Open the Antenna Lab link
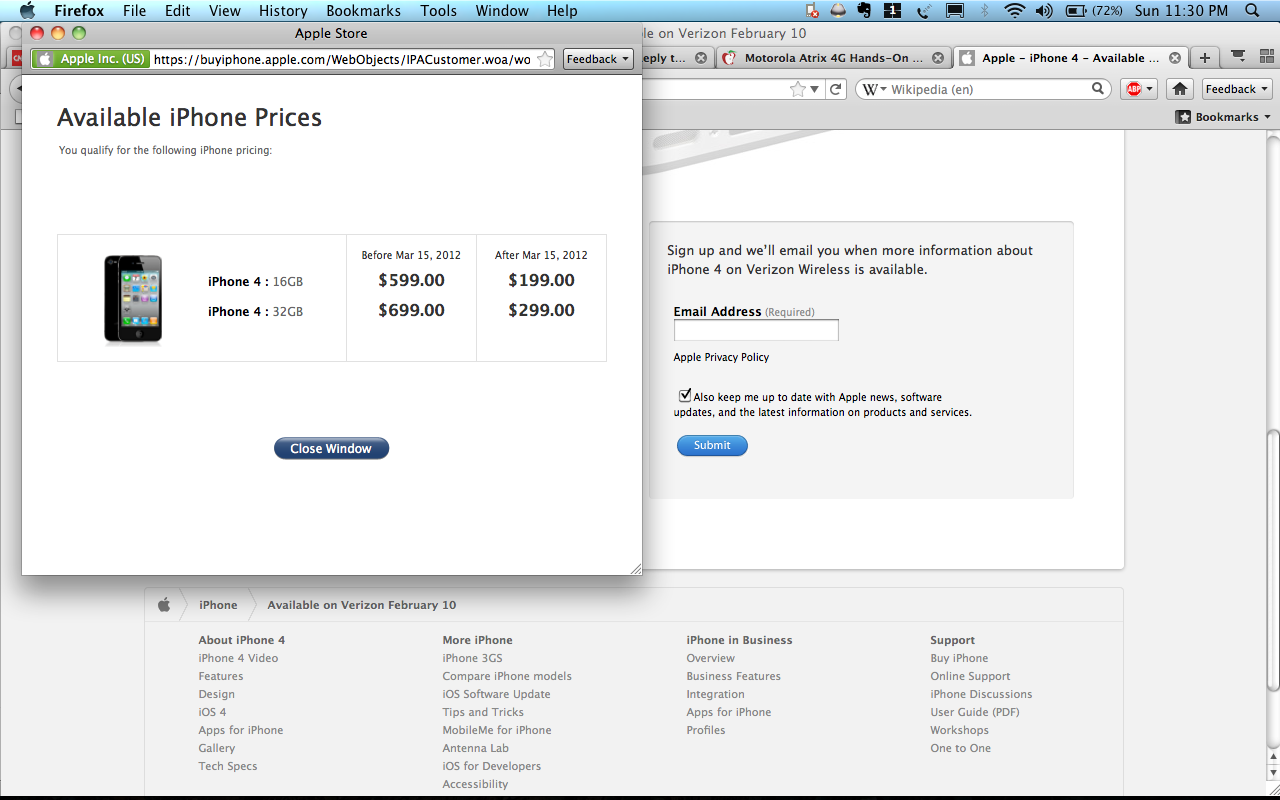Screen dimensions: 1280x800 (475, 748)
